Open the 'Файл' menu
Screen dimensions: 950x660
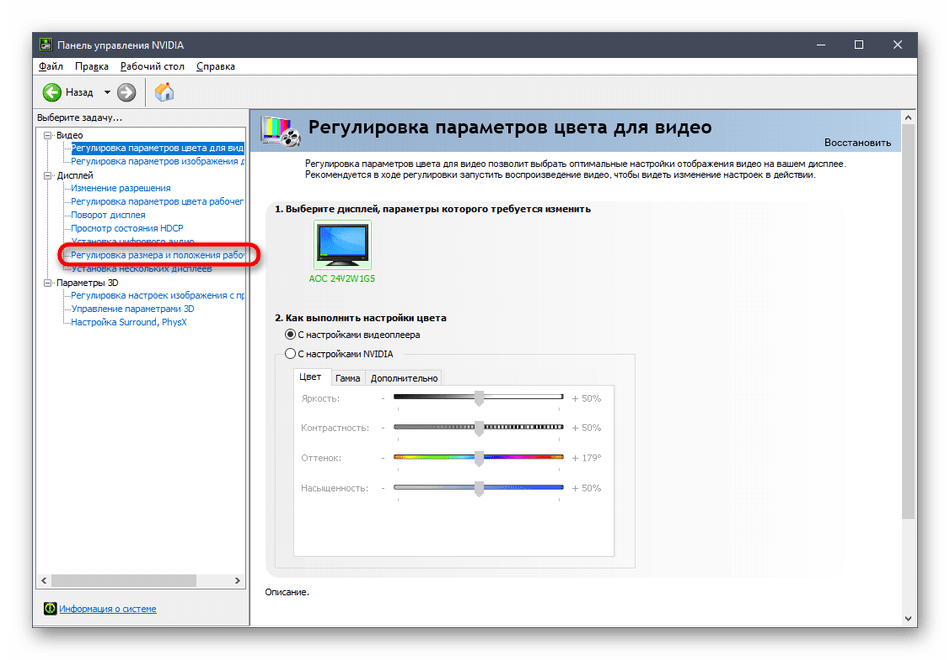tap(50, 66)
